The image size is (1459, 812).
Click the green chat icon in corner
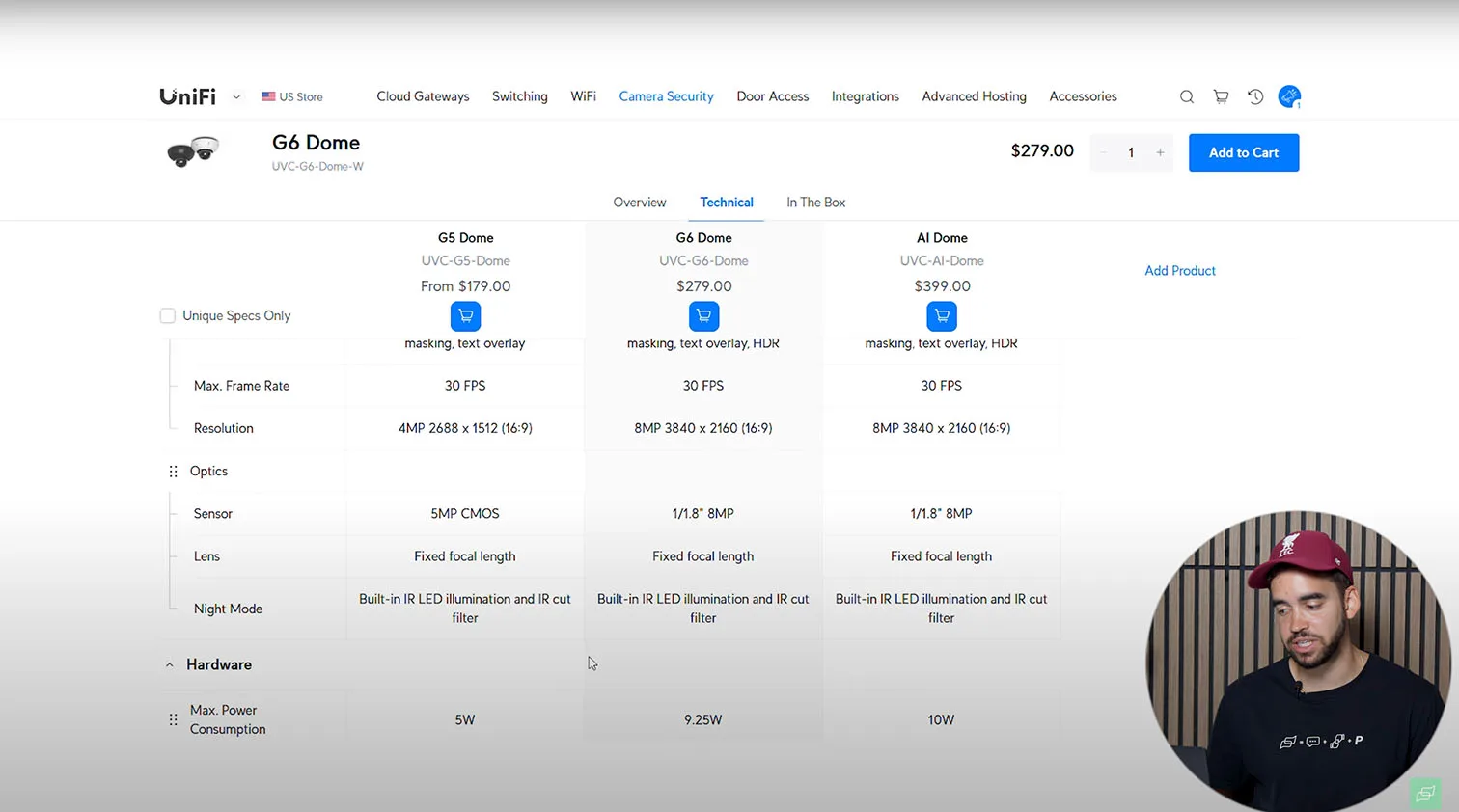click(1425, 794)
